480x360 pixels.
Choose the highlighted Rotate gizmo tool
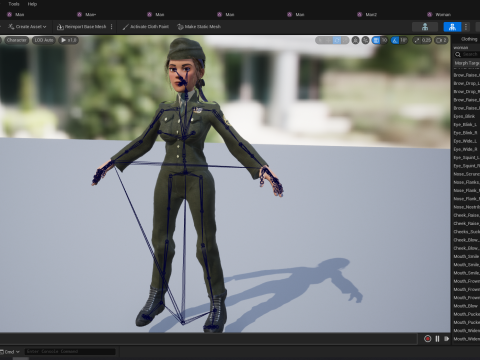point(337,40)
